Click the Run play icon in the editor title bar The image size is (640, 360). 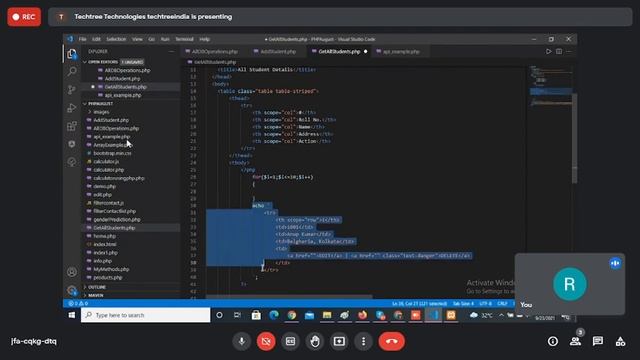[x=549, y=51]
